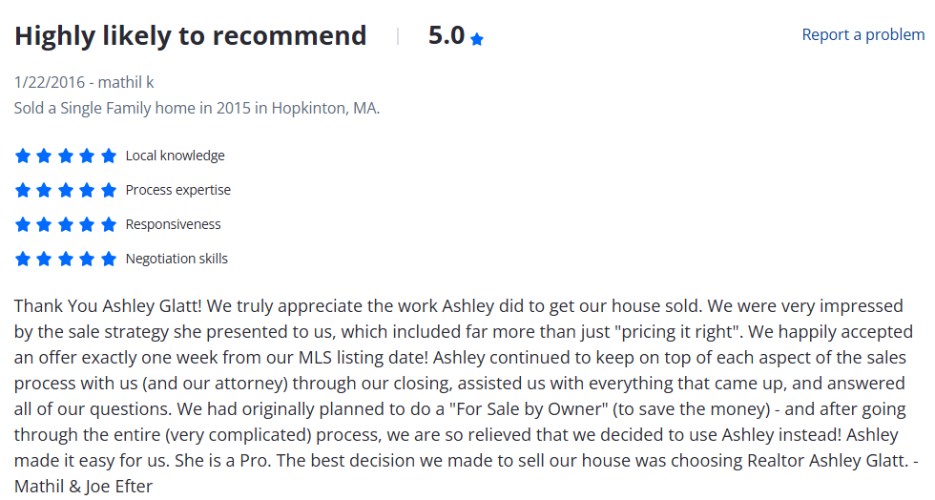Select the Process expertise label
Viewport: 935px width, 500px height.
point(178,190)
